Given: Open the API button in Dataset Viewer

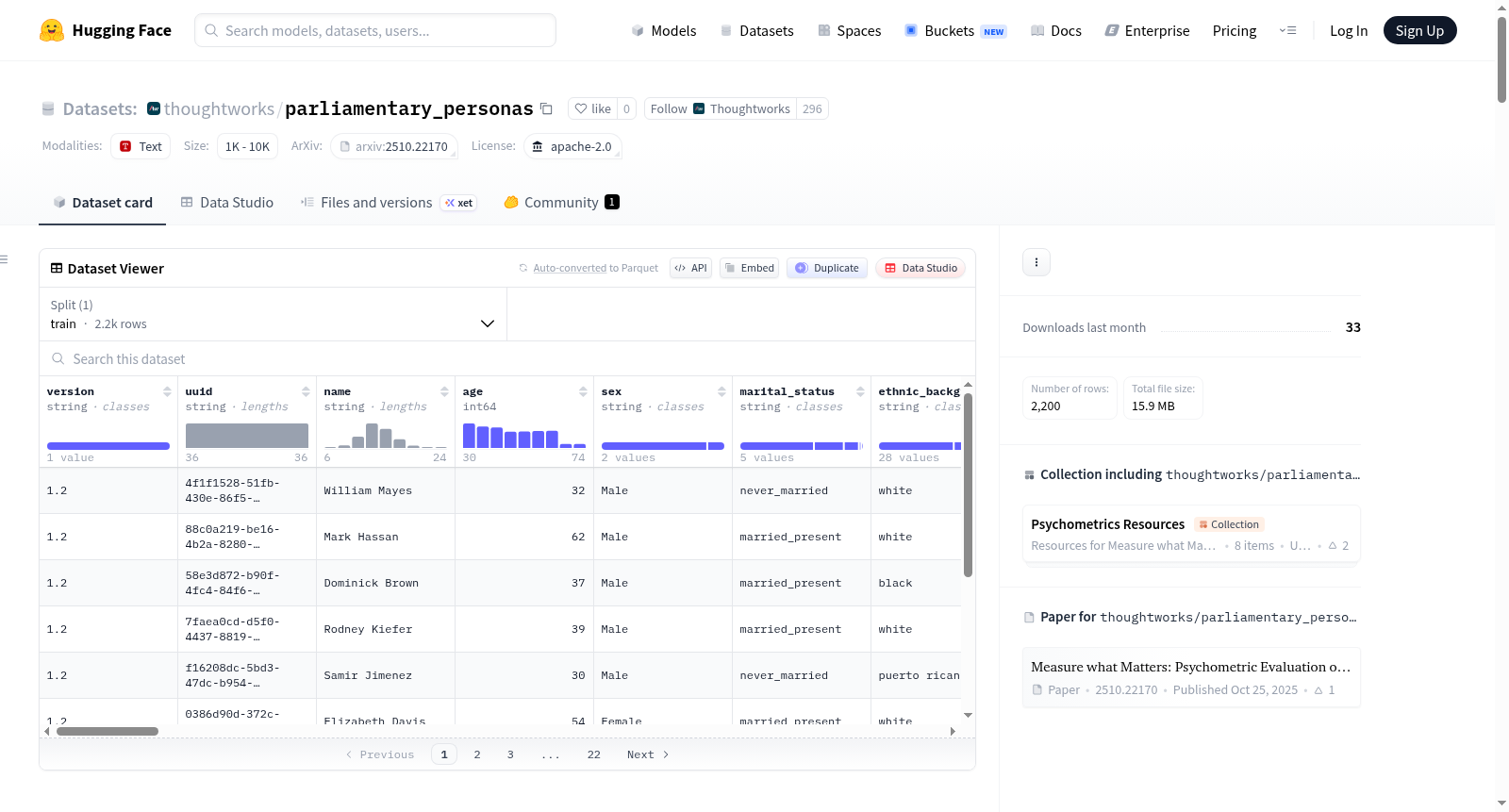Looking at the screenshot, I should click(x=690, y=268).
